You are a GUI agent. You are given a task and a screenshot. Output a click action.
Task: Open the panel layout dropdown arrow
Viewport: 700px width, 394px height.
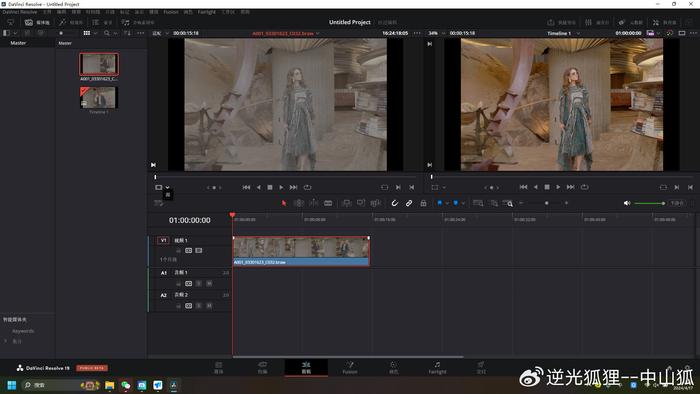(x=15, y=33)
